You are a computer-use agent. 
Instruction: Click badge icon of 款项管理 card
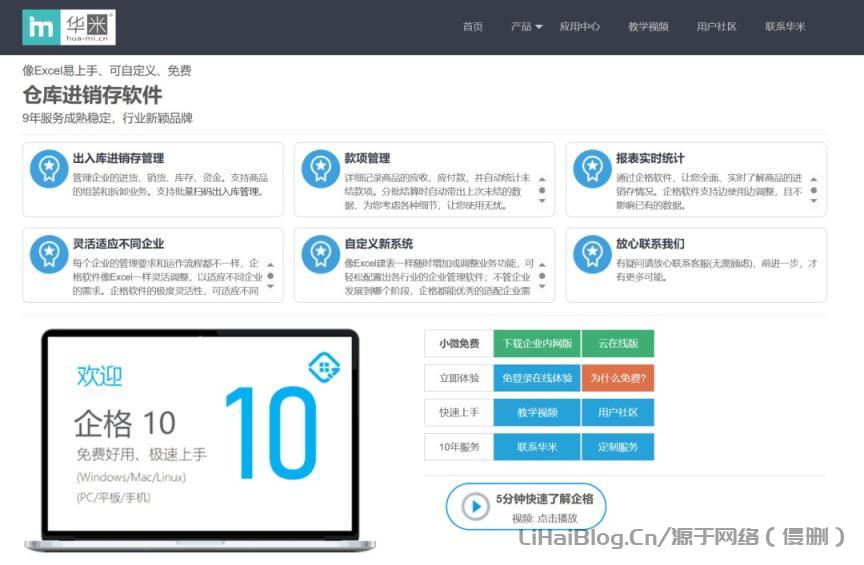321,169
